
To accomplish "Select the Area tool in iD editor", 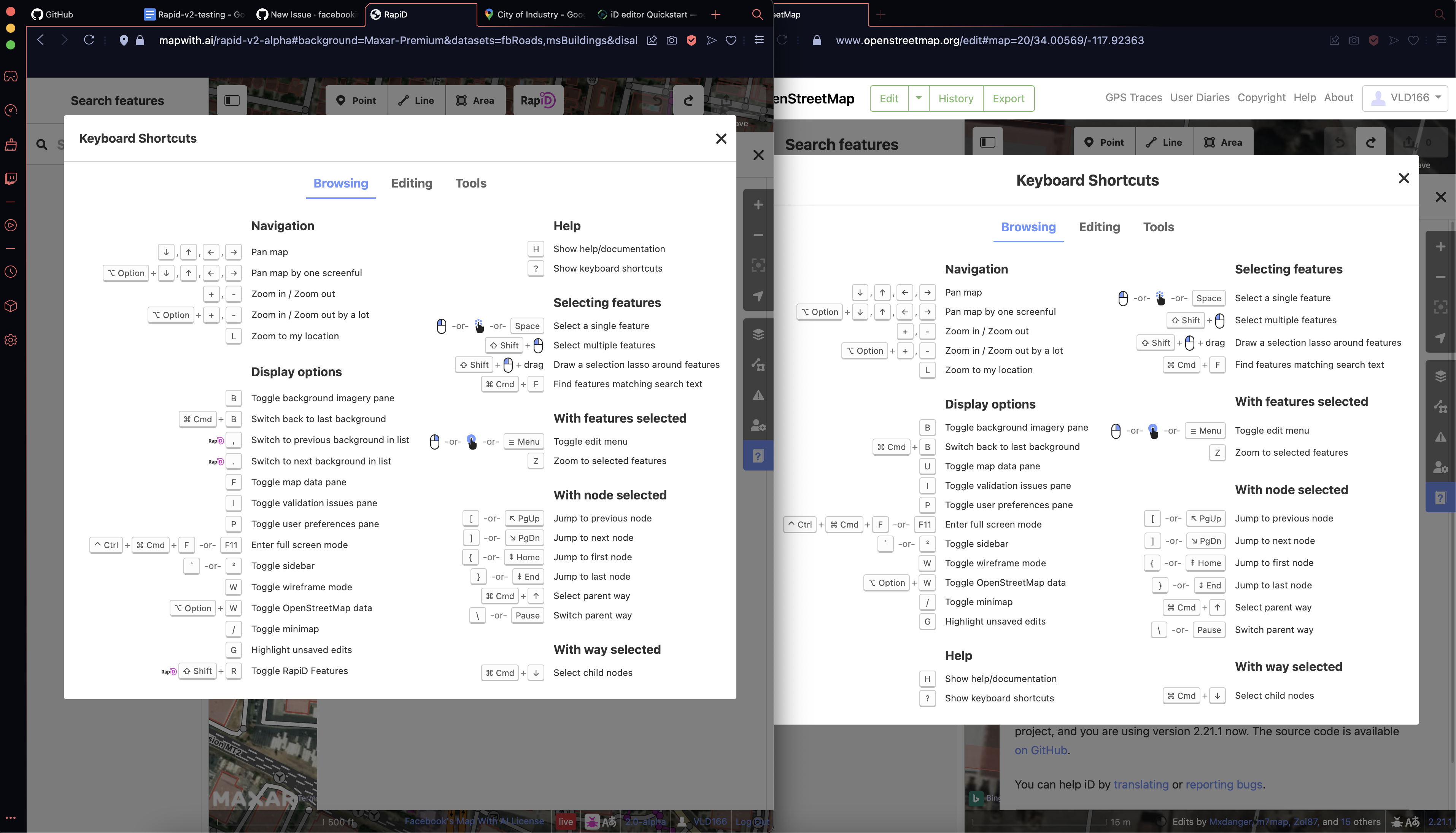I will point(1223,142).
